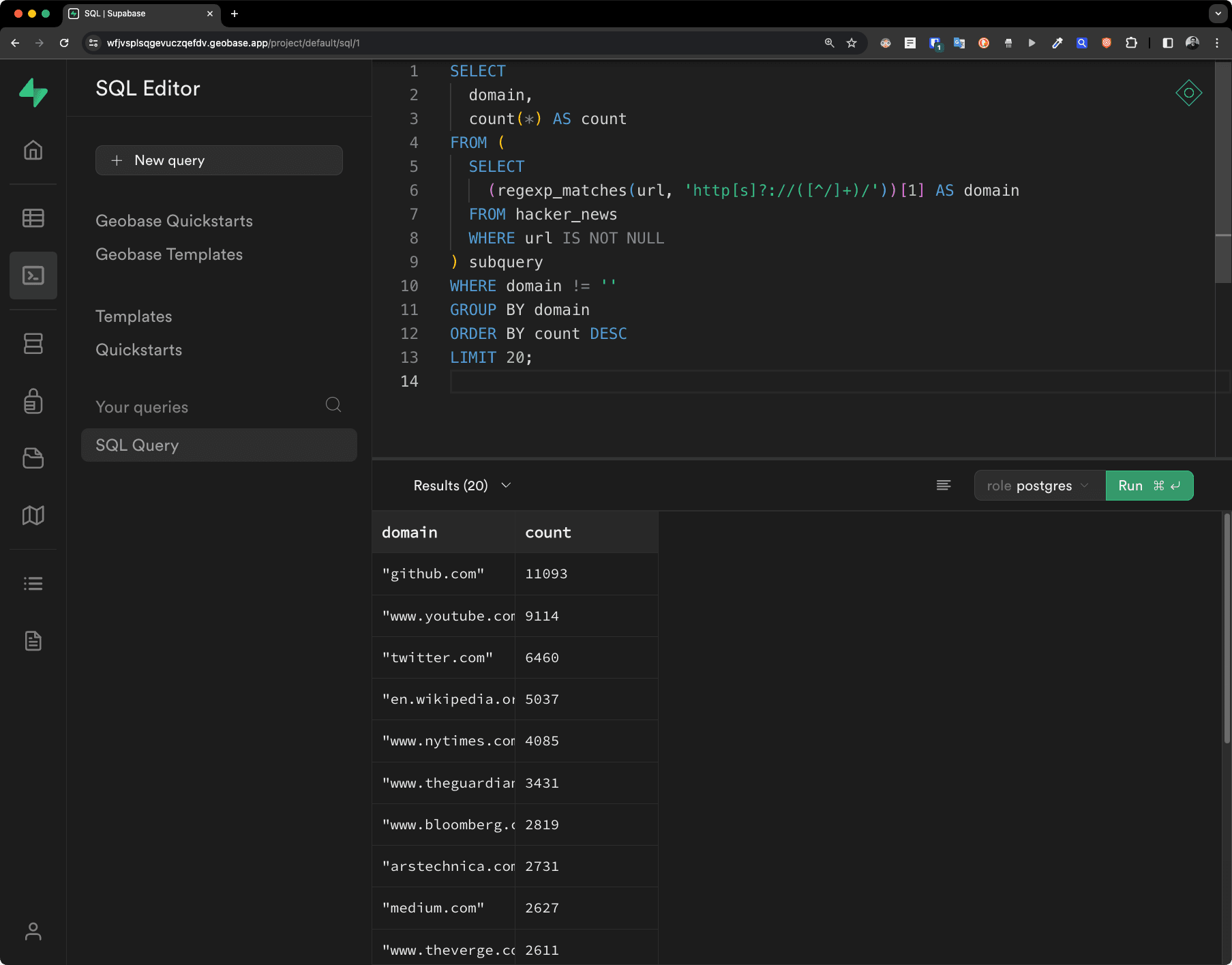Click the editor minimap scrollbar
The width and height of the screenshot is (1232, 965).
coord(1223,172)
